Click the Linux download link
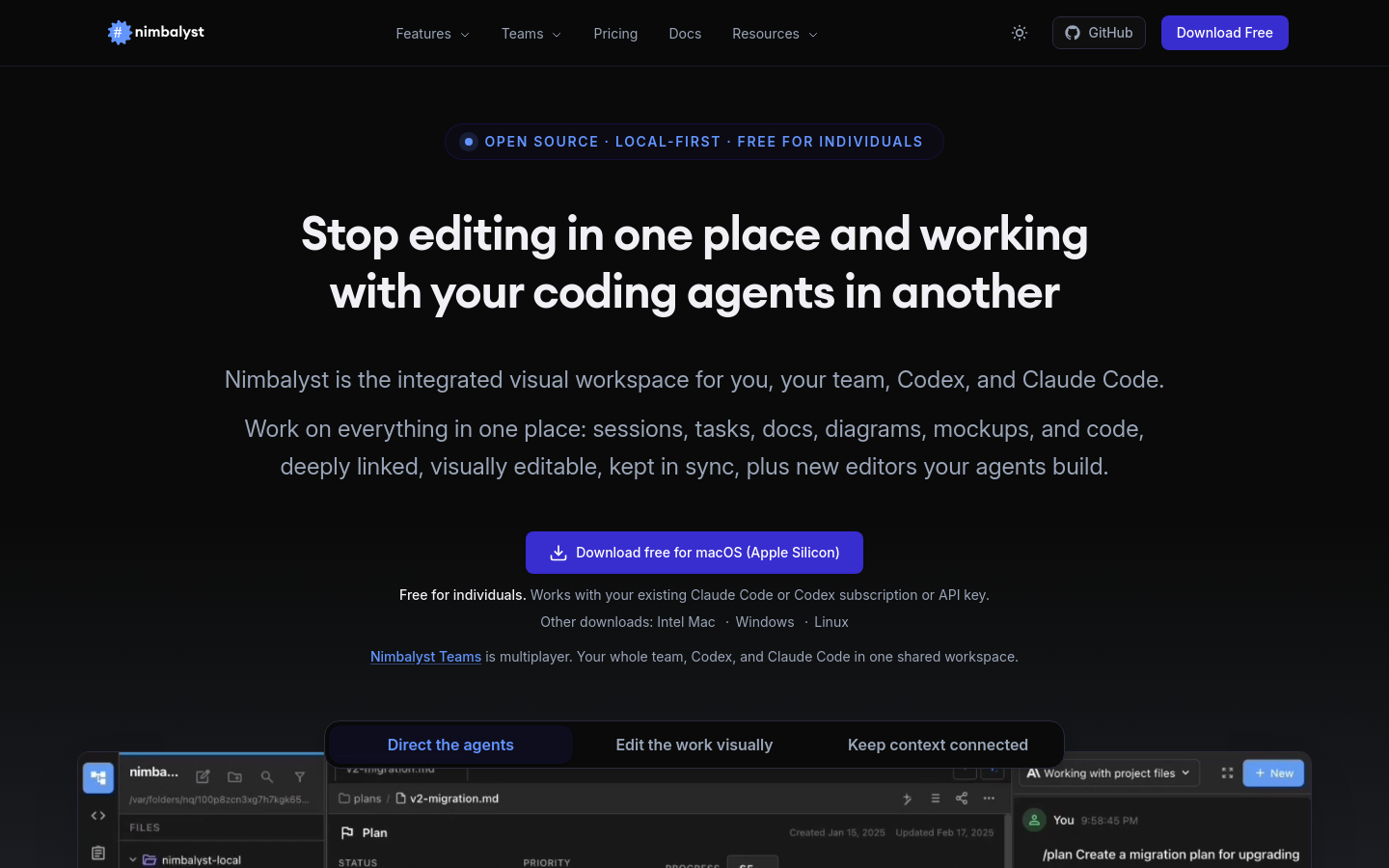Image resolution: width=1389 pixels, height=868 pixels. coord(831,622)
